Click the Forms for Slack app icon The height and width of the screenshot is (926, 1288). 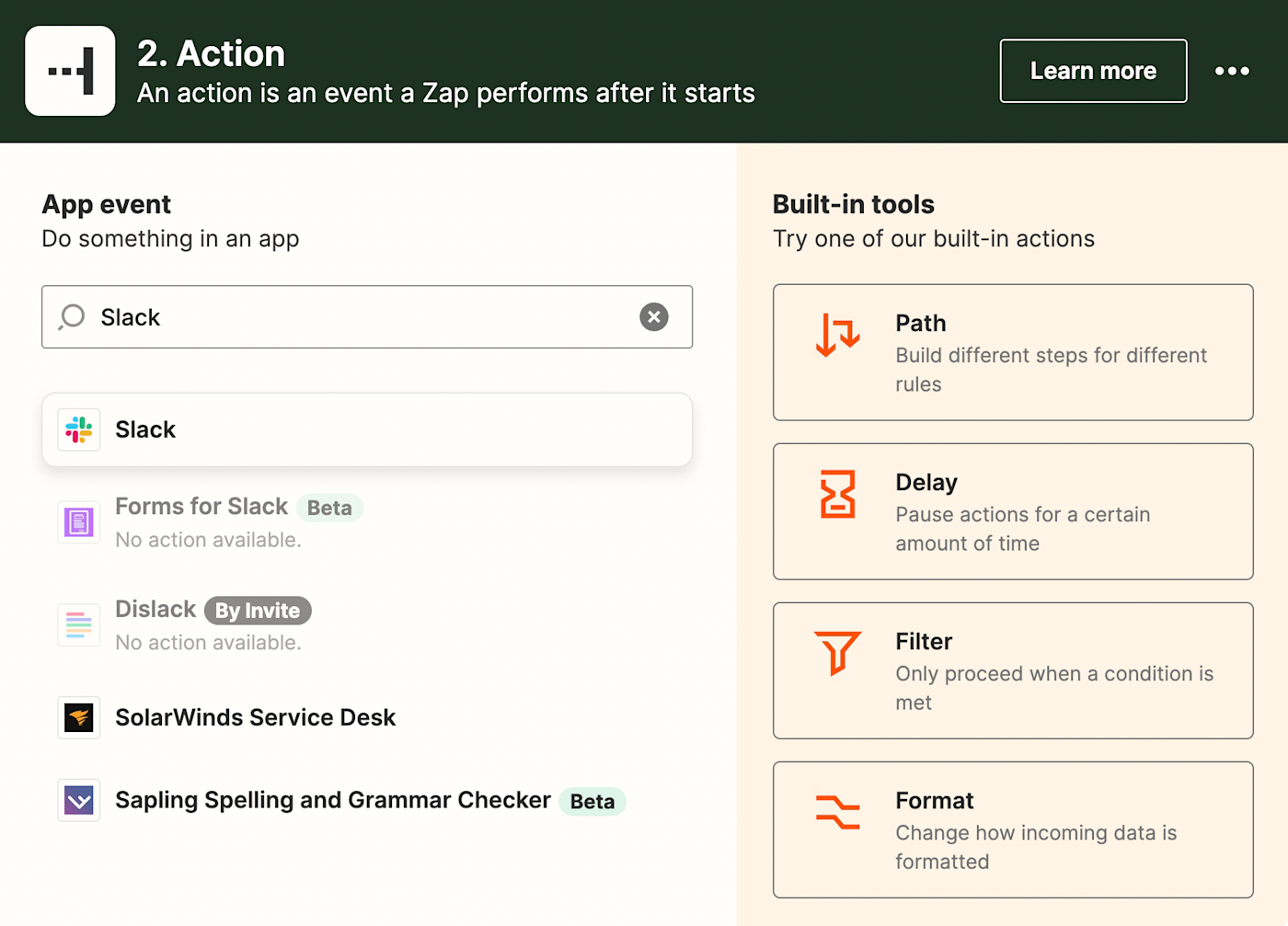(79, 522)
